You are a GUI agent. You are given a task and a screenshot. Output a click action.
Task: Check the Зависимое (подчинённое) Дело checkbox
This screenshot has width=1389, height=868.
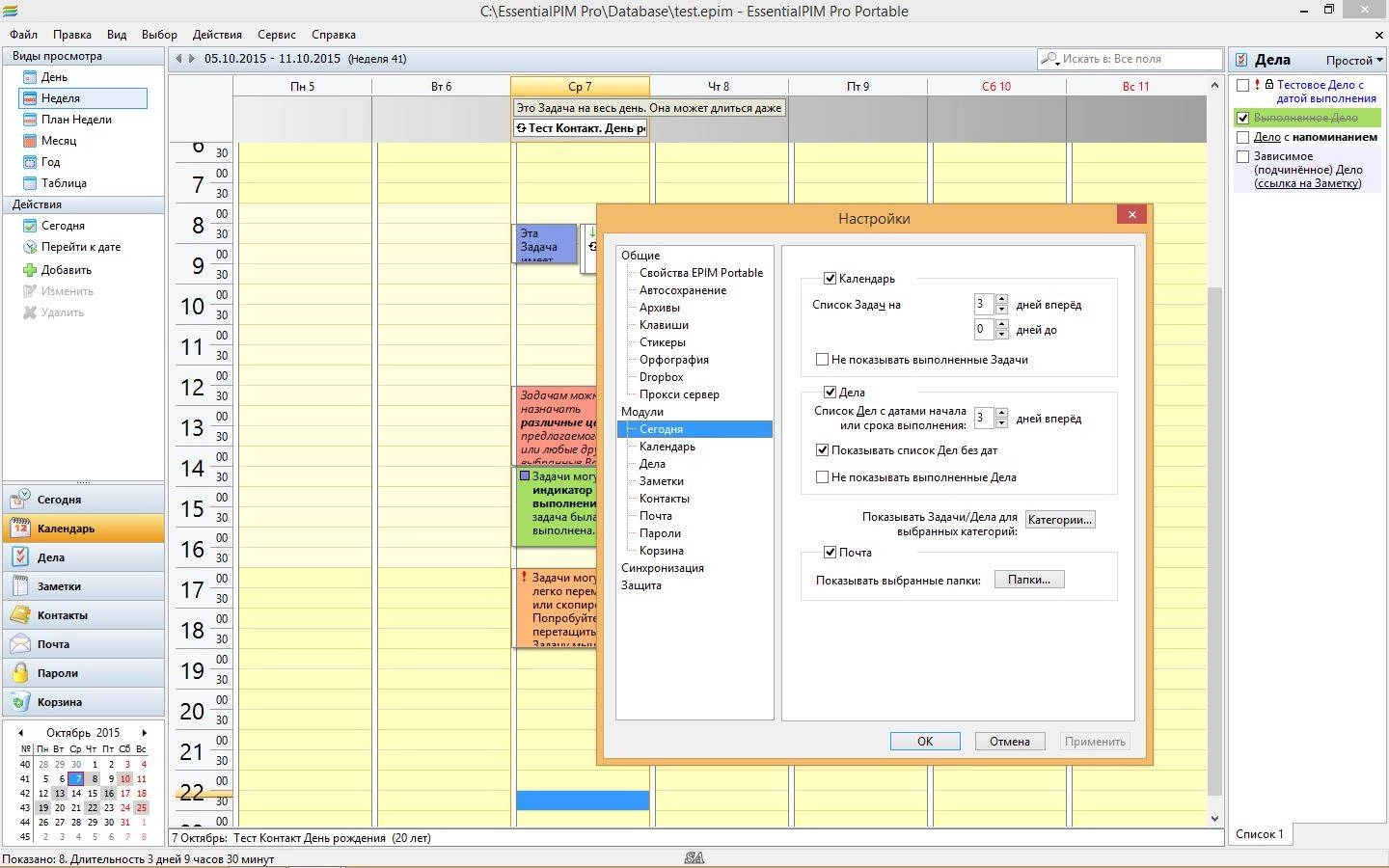[x=1242, y=156]
